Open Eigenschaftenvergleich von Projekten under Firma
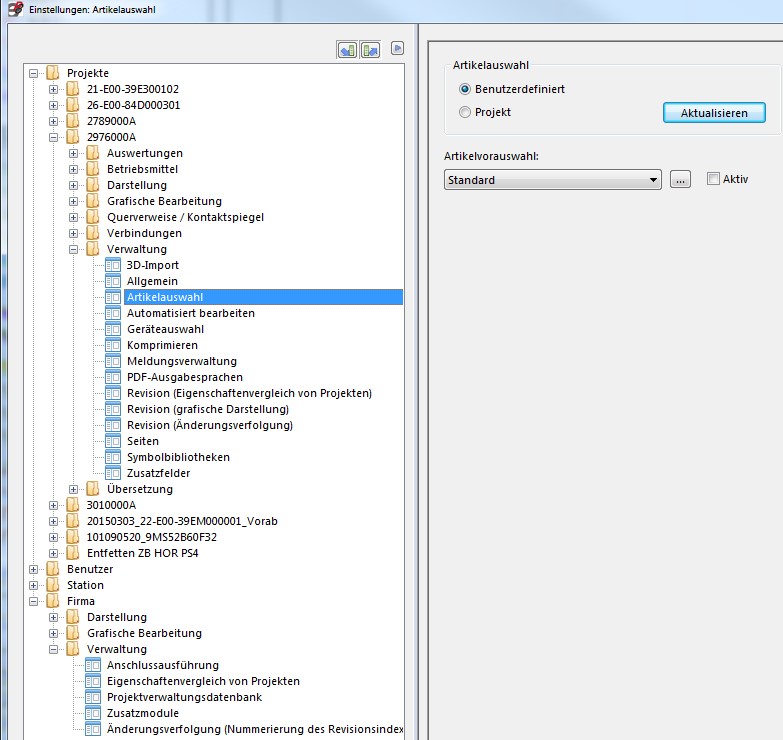Image resolution: width=783 pixels, height=740 pixels. [x=203, y=681]
